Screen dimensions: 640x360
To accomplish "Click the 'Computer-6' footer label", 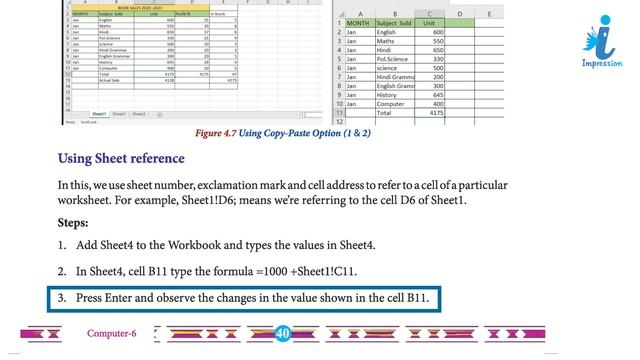I will (x=111, y=333).
